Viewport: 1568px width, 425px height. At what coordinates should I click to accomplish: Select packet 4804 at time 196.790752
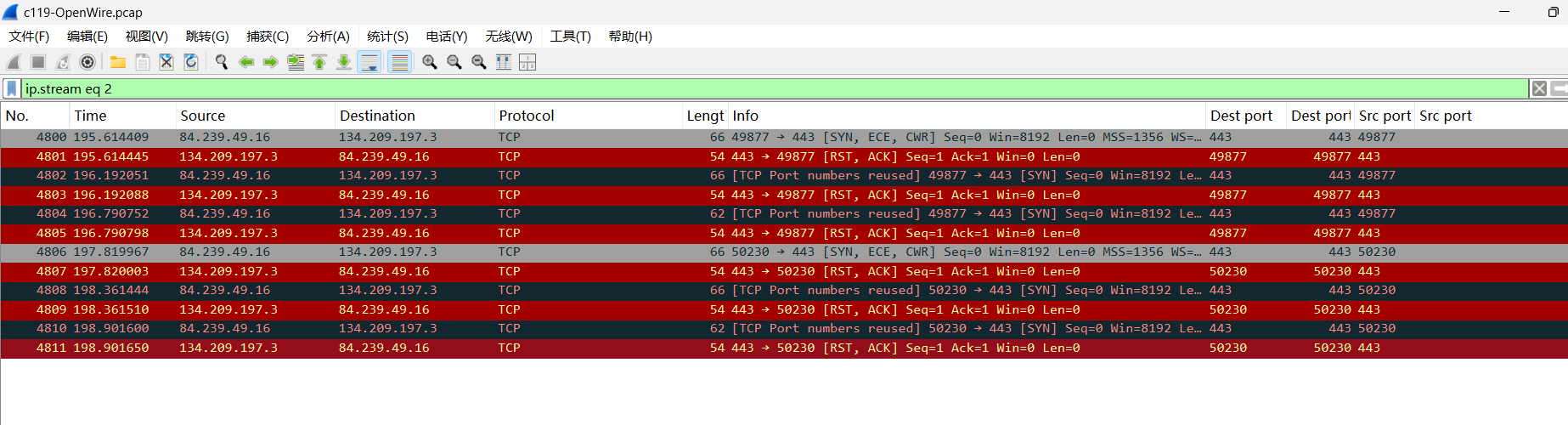click(784, 213)
